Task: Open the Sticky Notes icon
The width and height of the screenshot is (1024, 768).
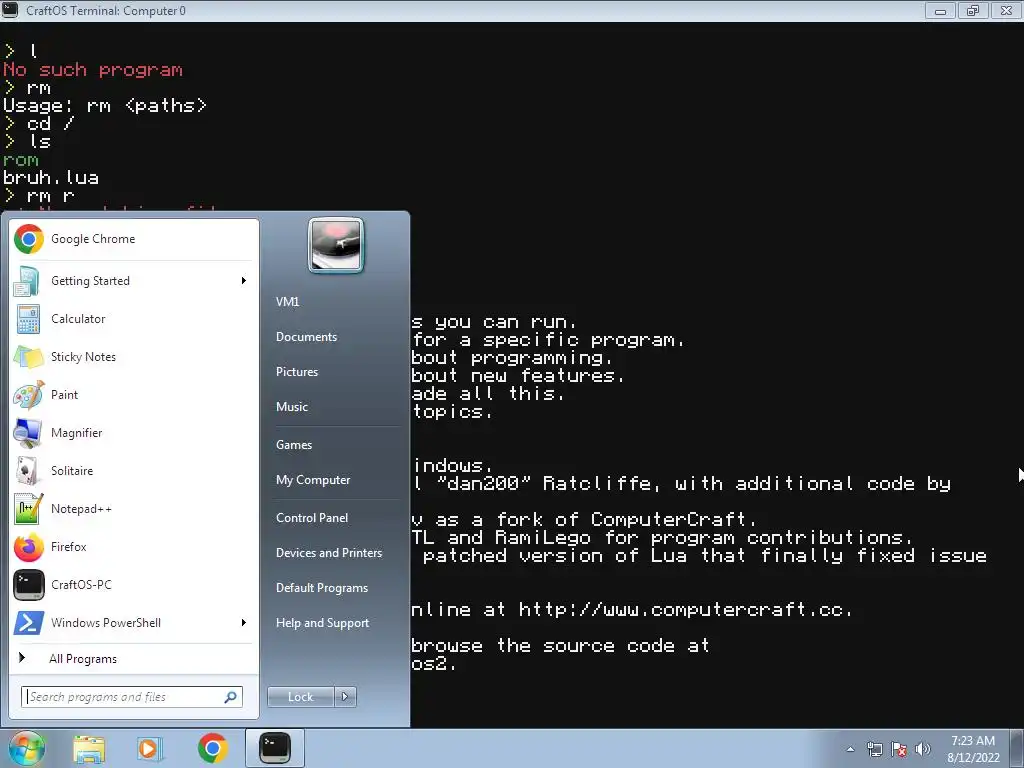Action: pyautogui.click(x=29, y=357)
